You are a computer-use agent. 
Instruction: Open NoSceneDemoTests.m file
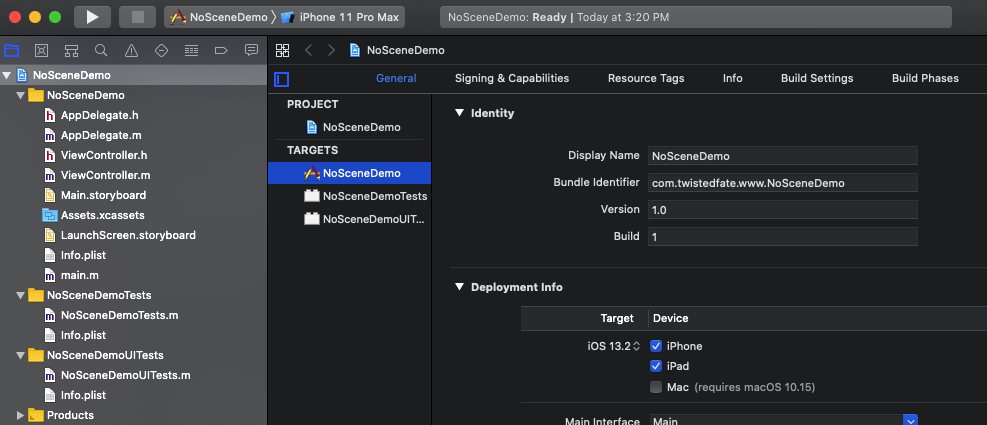click(x=119, y=315)
